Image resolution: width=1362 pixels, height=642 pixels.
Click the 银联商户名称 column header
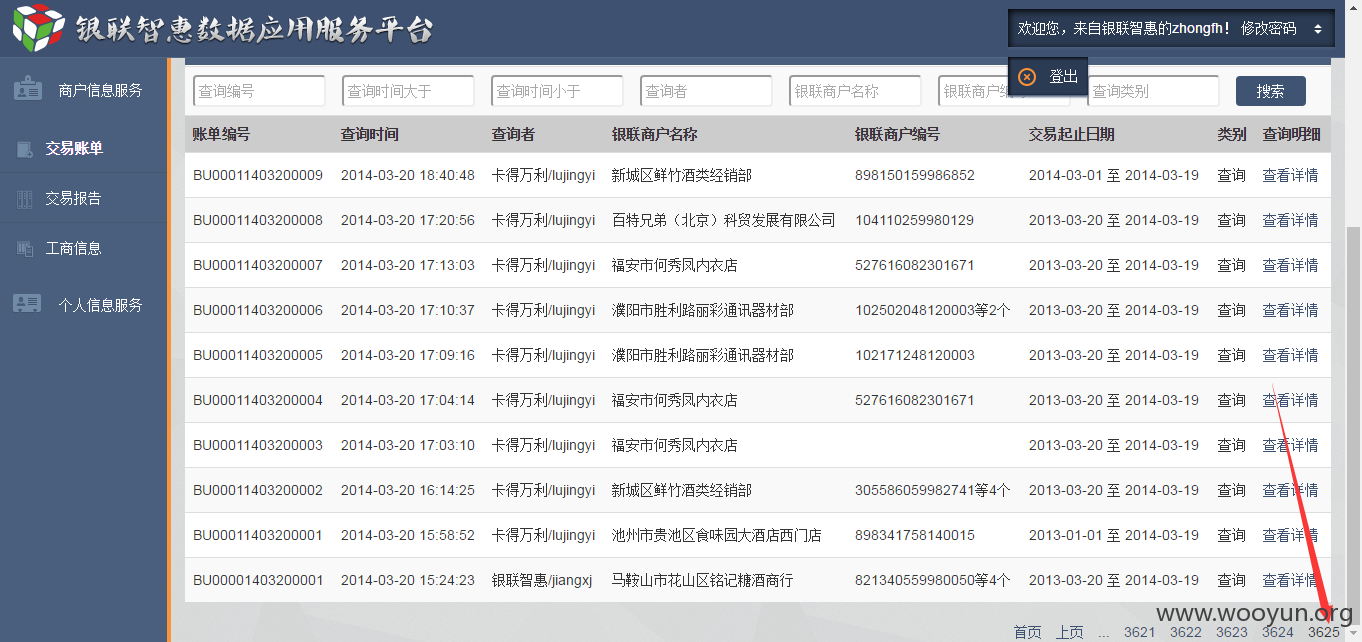tap(654, 134)
